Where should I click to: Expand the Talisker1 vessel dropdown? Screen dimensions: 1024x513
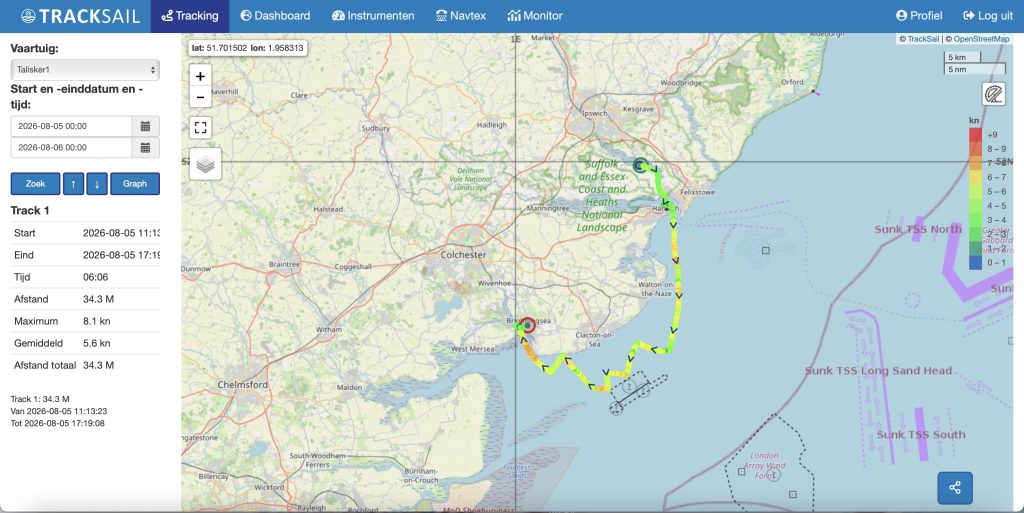point(85,70)
